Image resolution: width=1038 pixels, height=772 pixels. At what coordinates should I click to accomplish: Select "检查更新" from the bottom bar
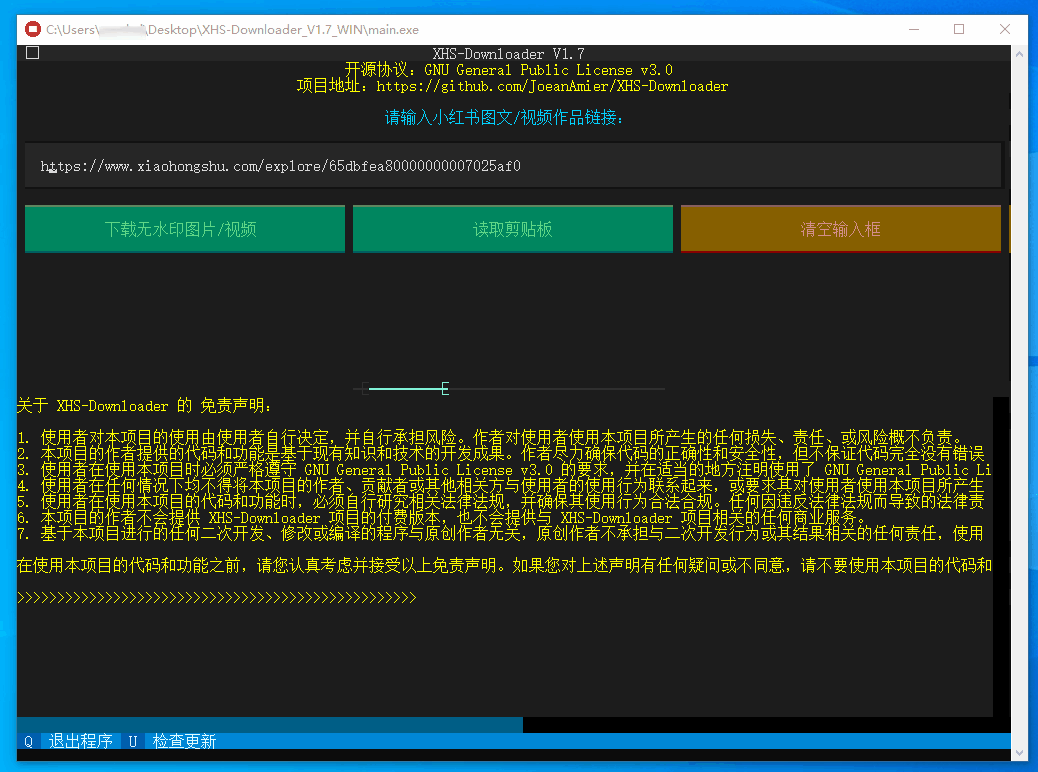pyautogui.click(x=185, y=741)
